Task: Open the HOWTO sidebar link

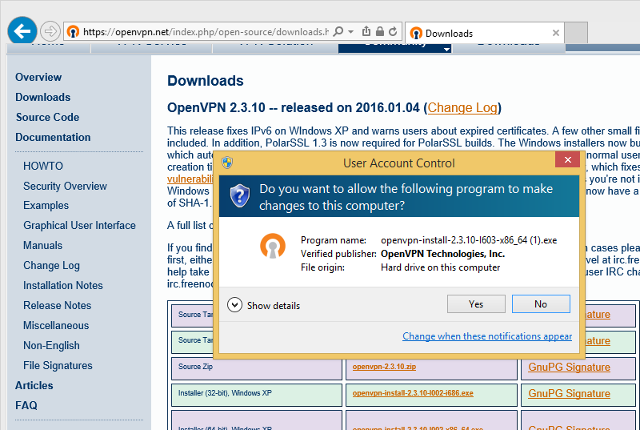Action: point(43,166)
